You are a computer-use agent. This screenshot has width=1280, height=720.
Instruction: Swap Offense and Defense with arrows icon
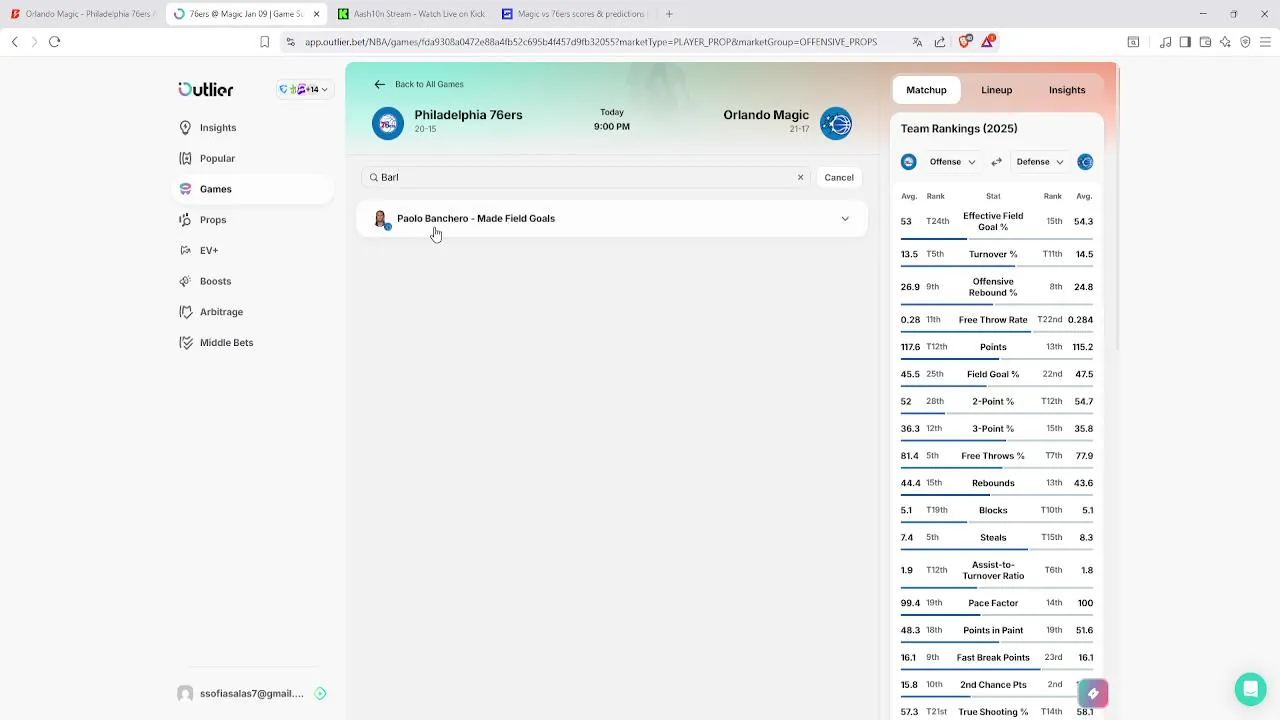996,162
